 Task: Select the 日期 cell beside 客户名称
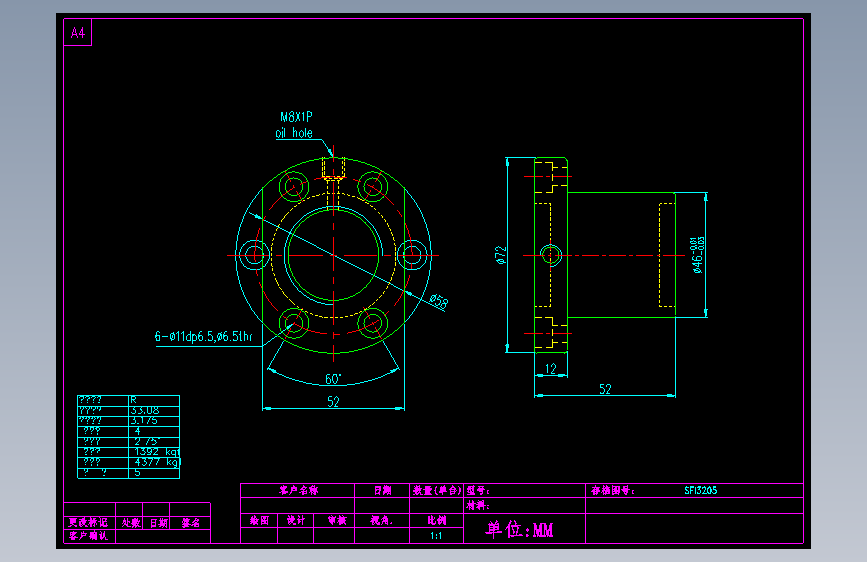383,490
